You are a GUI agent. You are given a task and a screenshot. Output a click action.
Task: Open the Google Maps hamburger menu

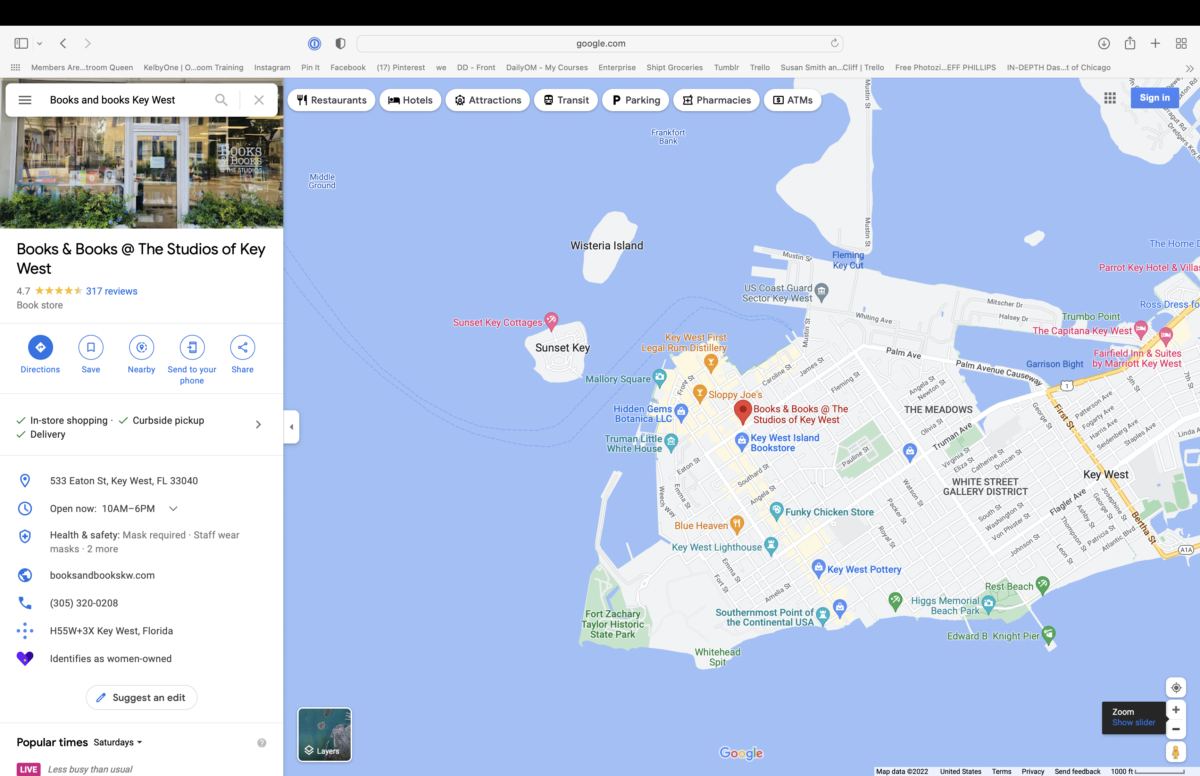tap(25, 100)
